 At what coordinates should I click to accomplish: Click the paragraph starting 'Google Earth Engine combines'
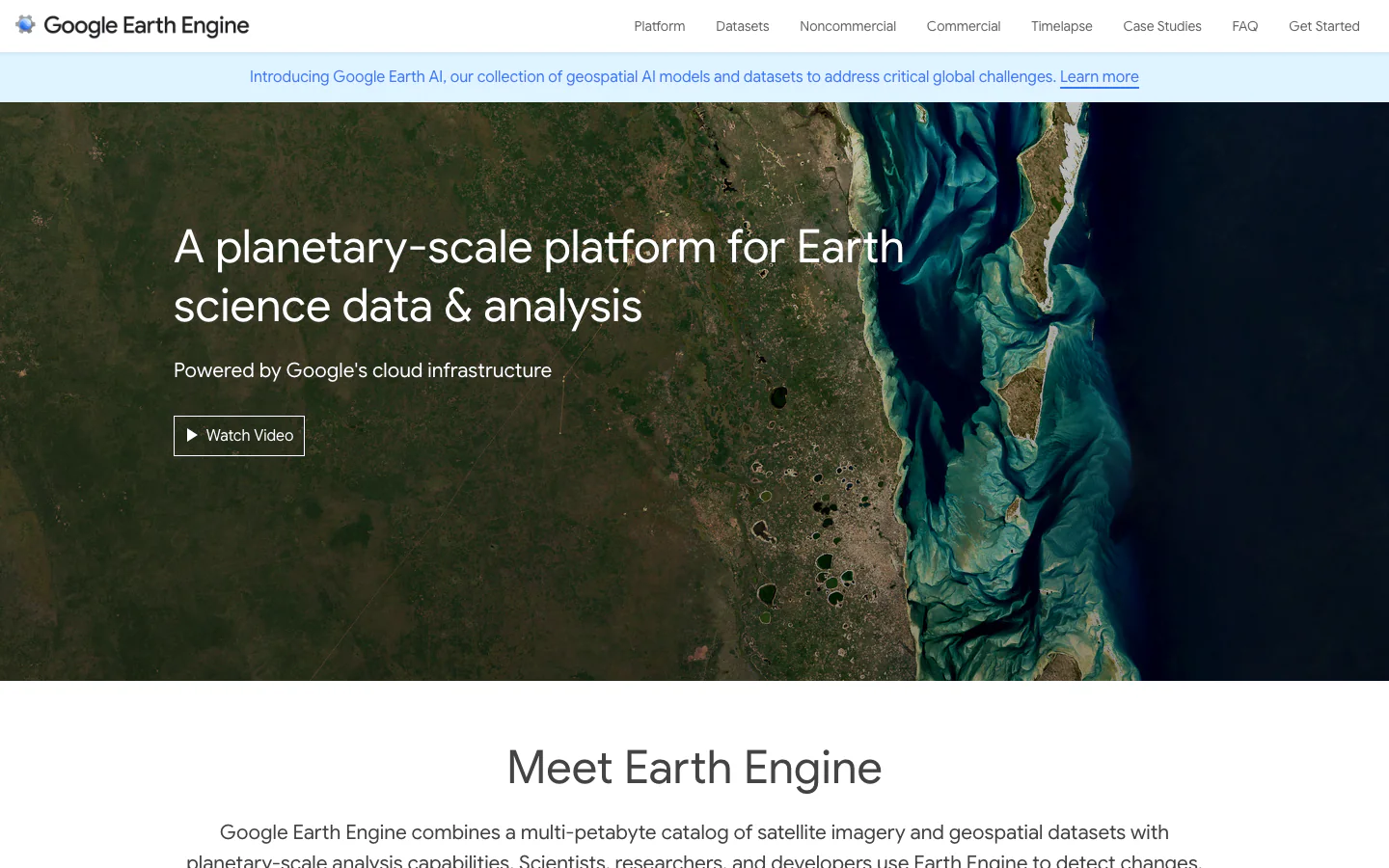click(694, 846)
